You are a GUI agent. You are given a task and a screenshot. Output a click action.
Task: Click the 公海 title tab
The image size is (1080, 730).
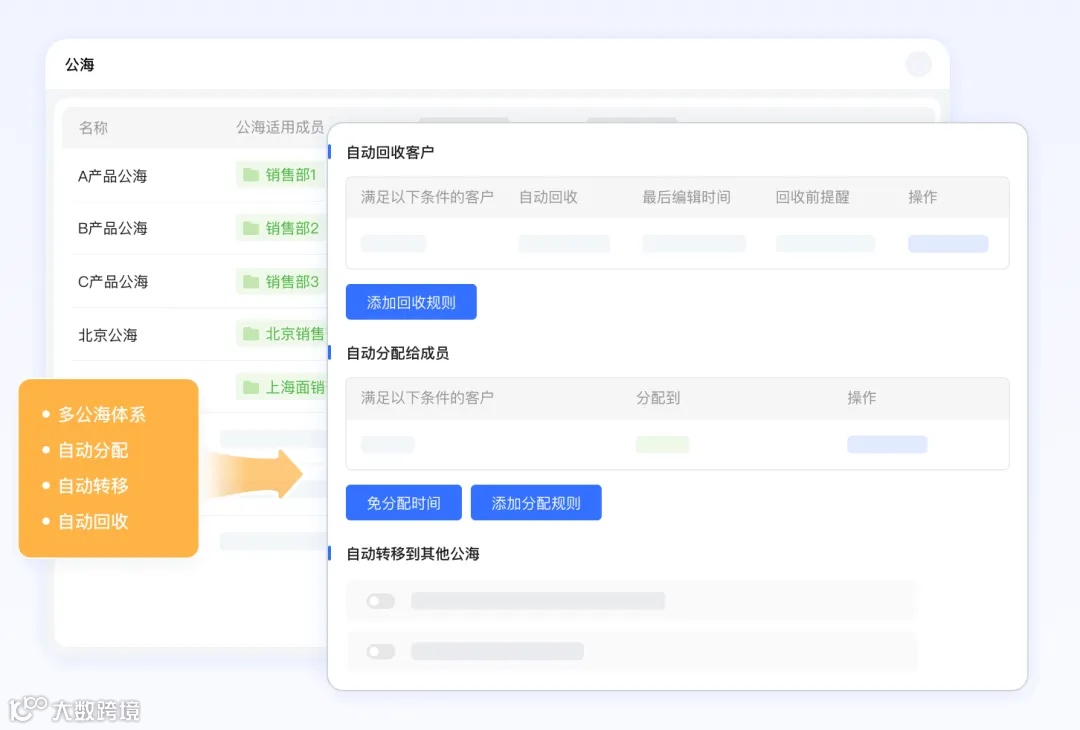tap(80, 64)
